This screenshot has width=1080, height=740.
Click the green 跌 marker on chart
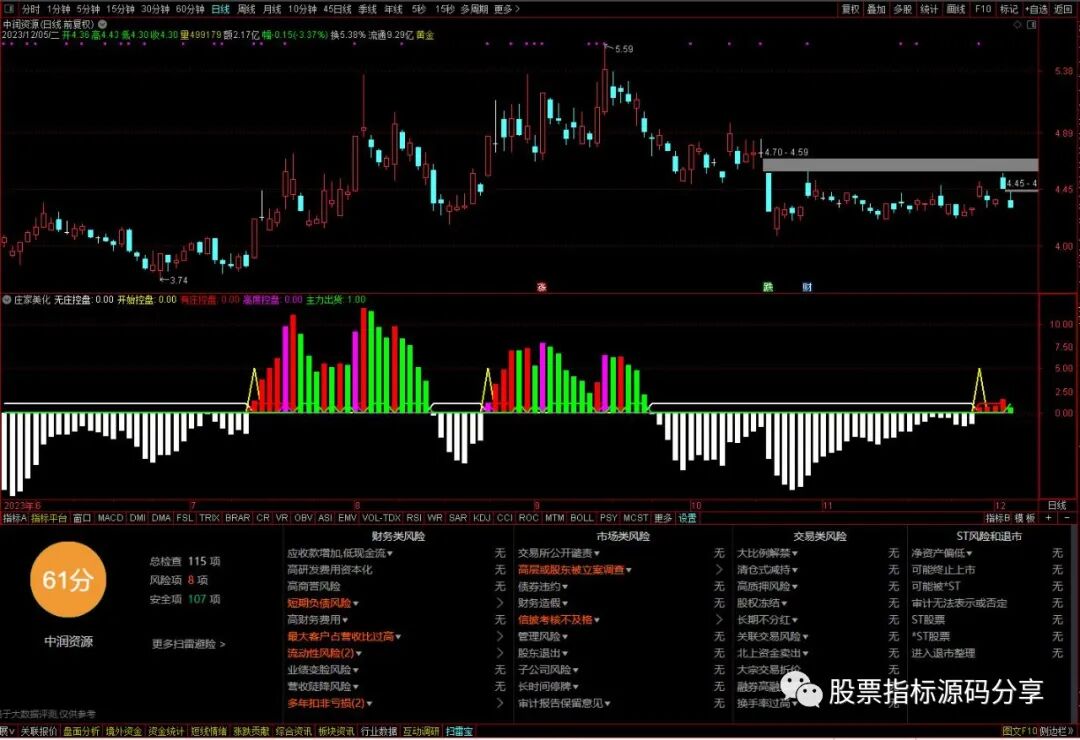coord(768,287)
